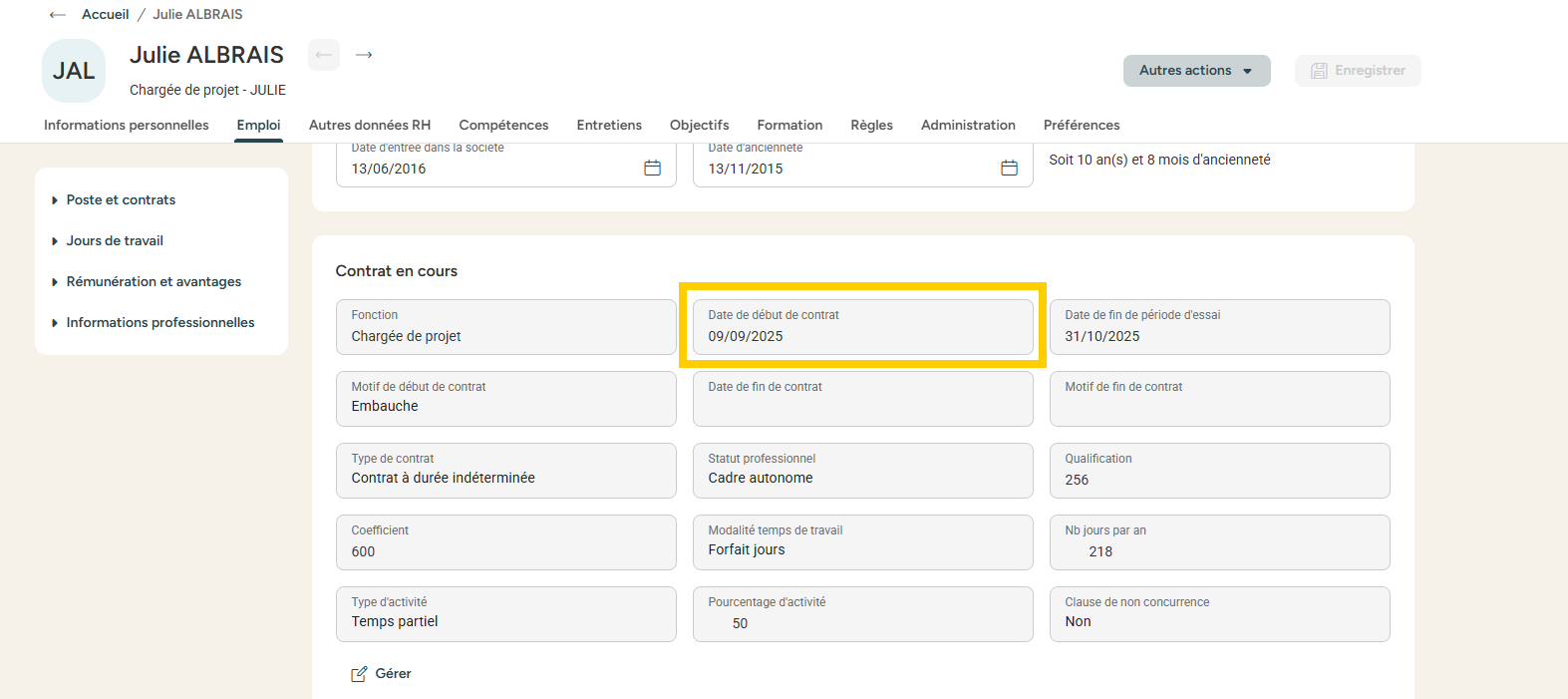Select the Emploi tab
This screenshot has height=699, width=1568.
(x=258, y=125)
